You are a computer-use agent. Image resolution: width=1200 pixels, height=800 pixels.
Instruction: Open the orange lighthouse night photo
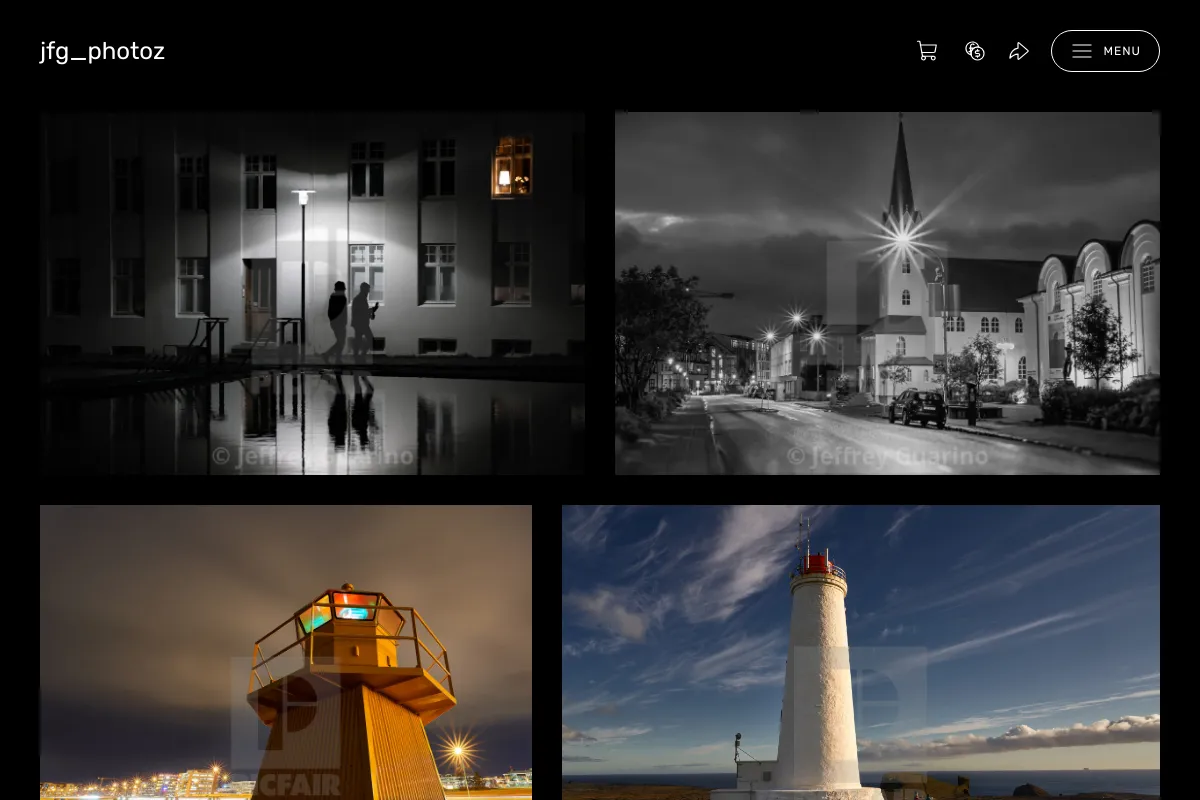tap(286, 652)
